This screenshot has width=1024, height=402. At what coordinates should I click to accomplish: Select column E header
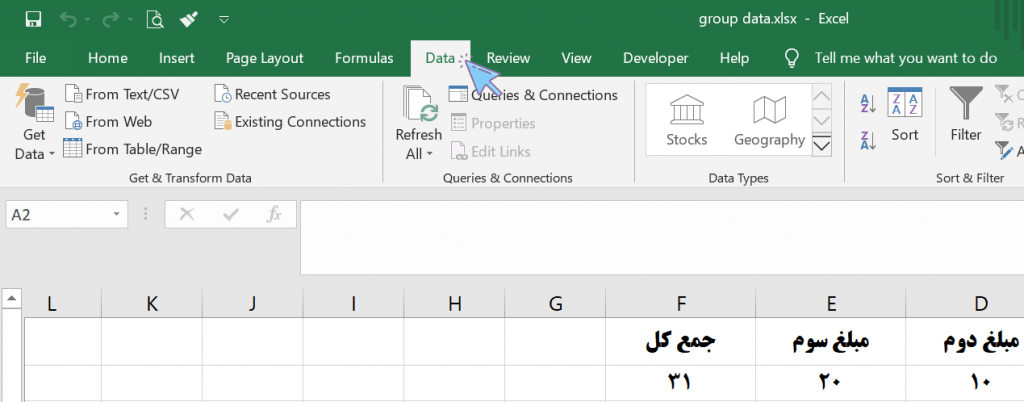831,303
